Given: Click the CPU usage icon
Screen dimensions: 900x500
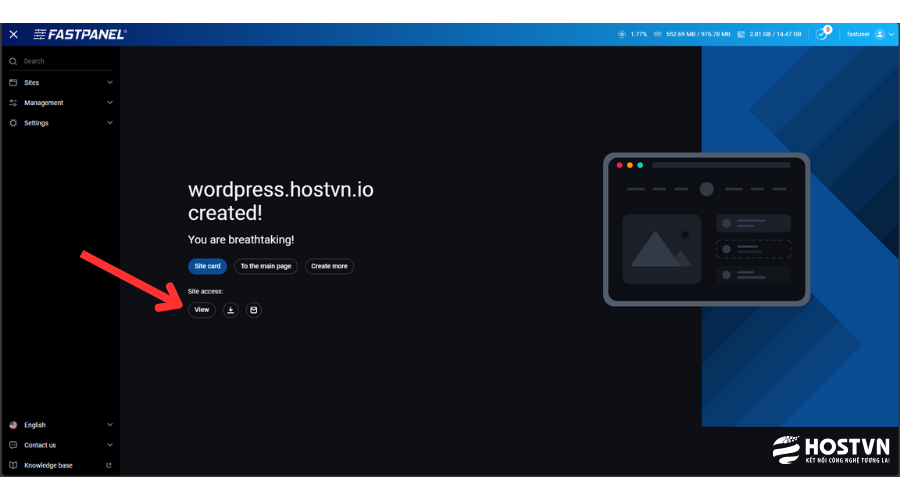Looking at the screenshot, I should coord(622,34).
